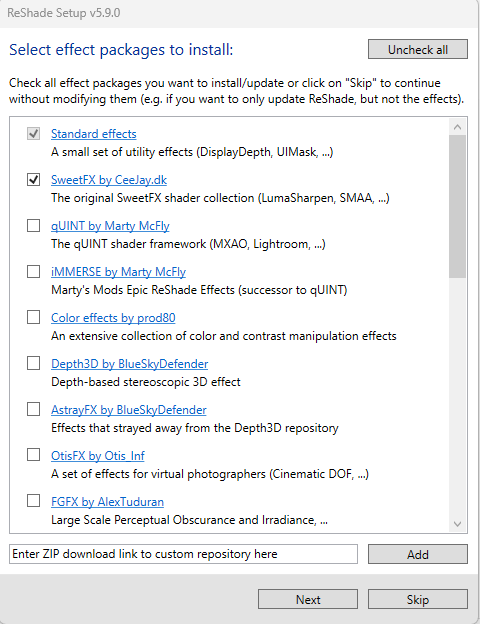480x624 pixels.
Task: Click Skip to continue without effects
Action: [x=418, y=599]
